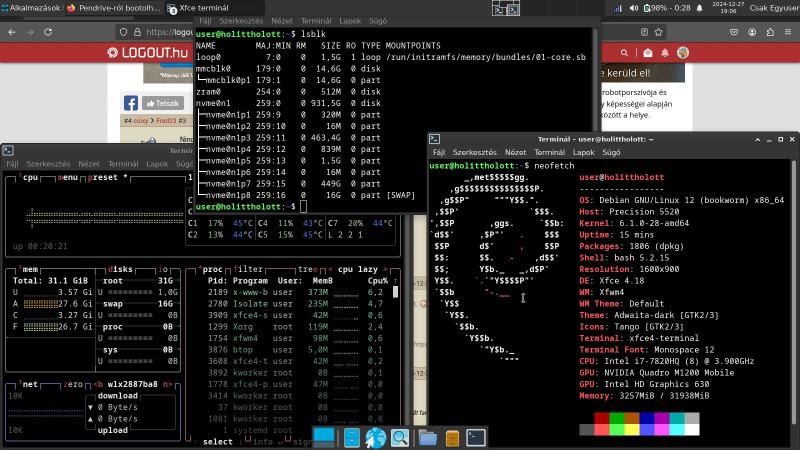800x450 pixels.
Task: Click the Tetszik like button
Action: coord(163,103)
